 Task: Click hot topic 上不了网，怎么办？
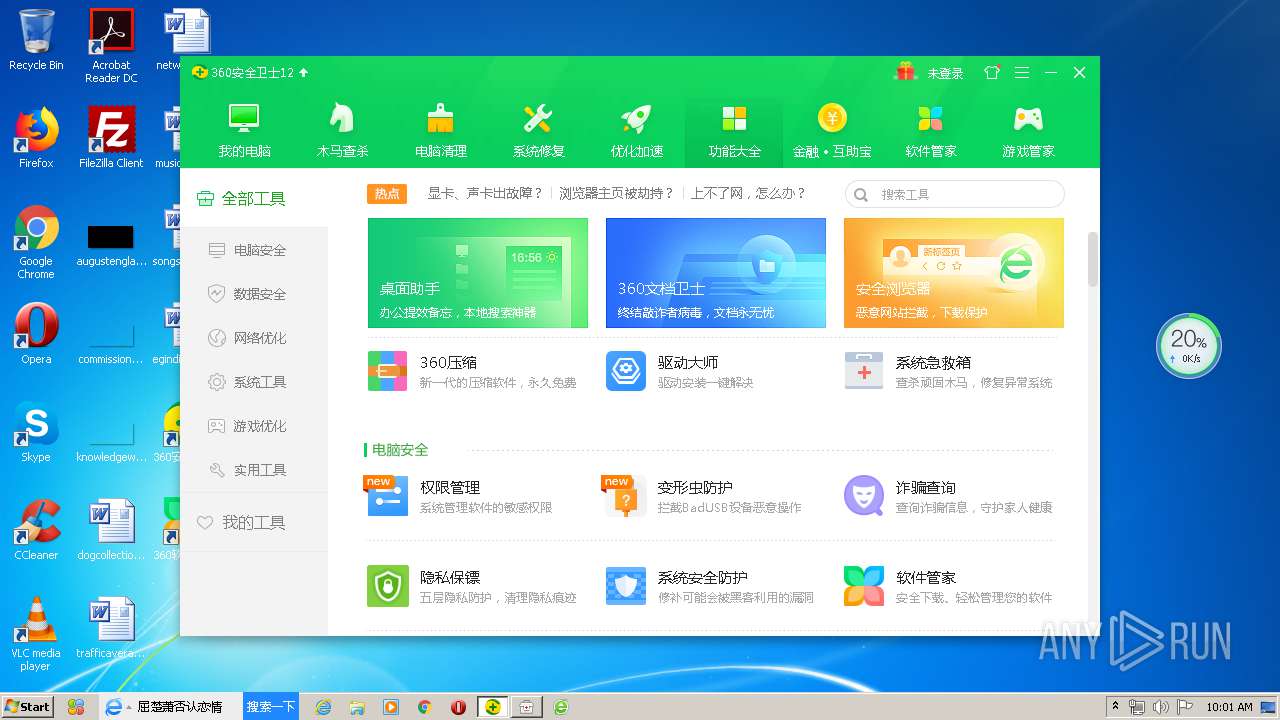[x=749, y=194]
